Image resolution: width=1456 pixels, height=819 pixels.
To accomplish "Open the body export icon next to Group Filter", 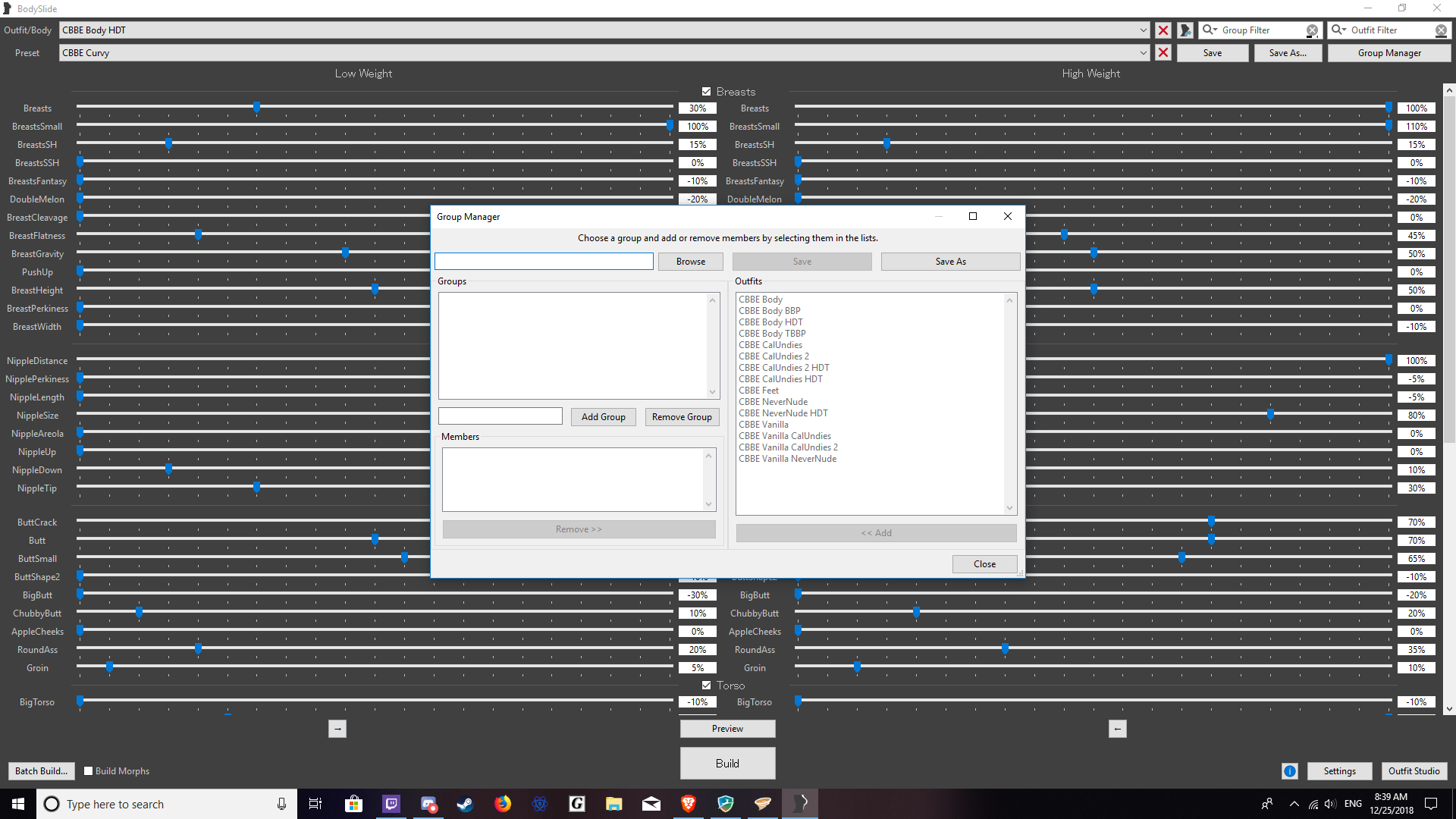I will (1185, 30).
